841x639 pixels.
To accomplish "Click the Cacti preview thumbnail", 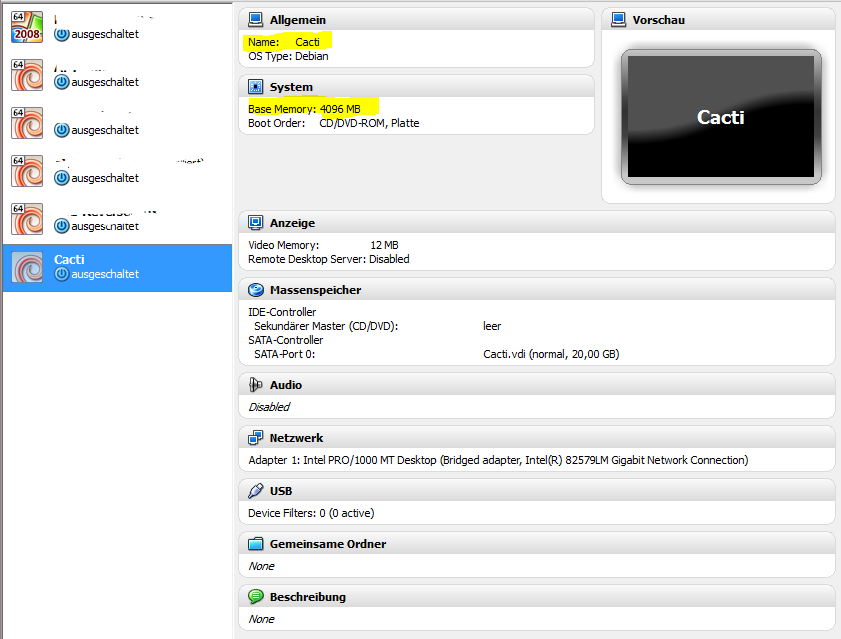I will (721, 116).
